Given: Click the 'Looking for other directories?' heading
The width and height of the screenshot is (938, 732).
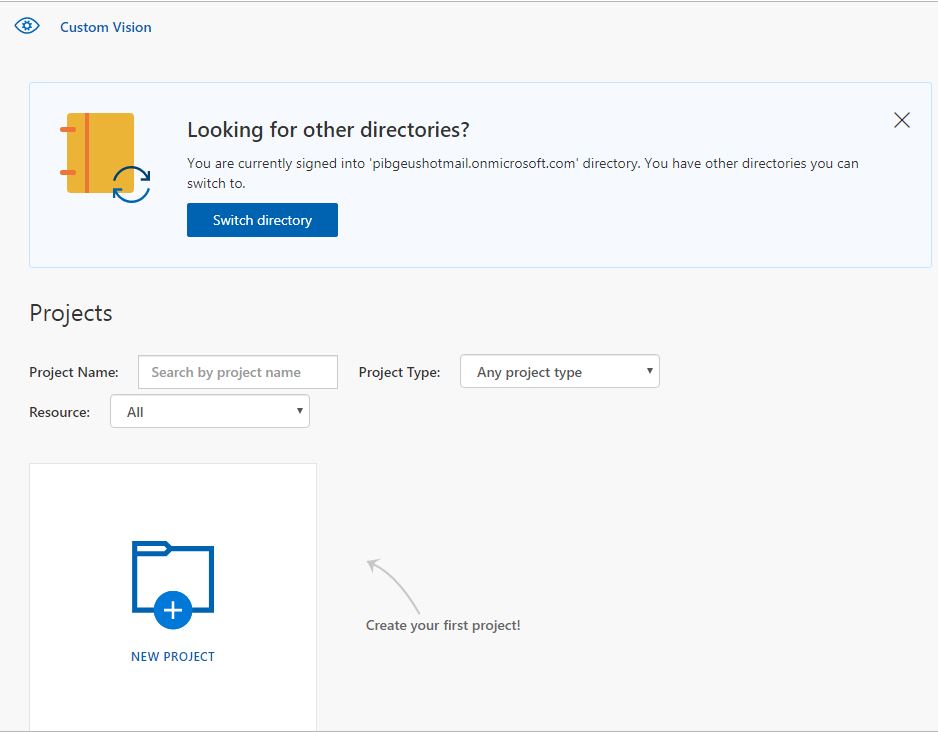Looking at the screenshot, I should pyautogui.click(x=328, y=130).
